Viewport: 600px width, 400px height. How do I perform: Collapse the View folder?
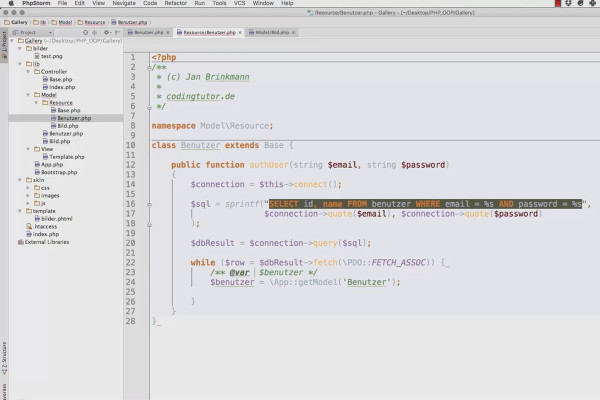pyautogui.click(x=28, y=149)
